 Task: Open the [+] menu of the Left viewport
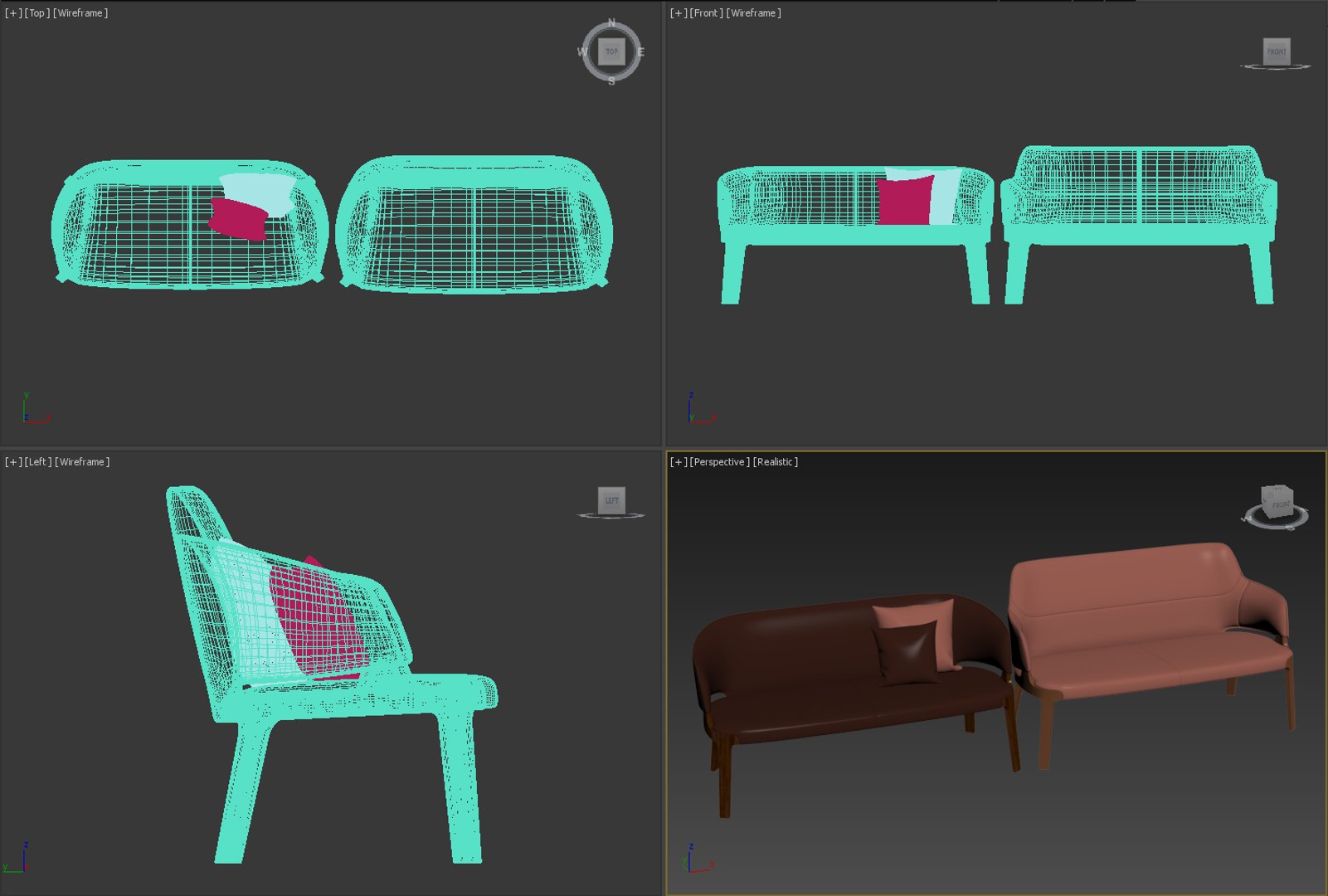click(13, 462)
